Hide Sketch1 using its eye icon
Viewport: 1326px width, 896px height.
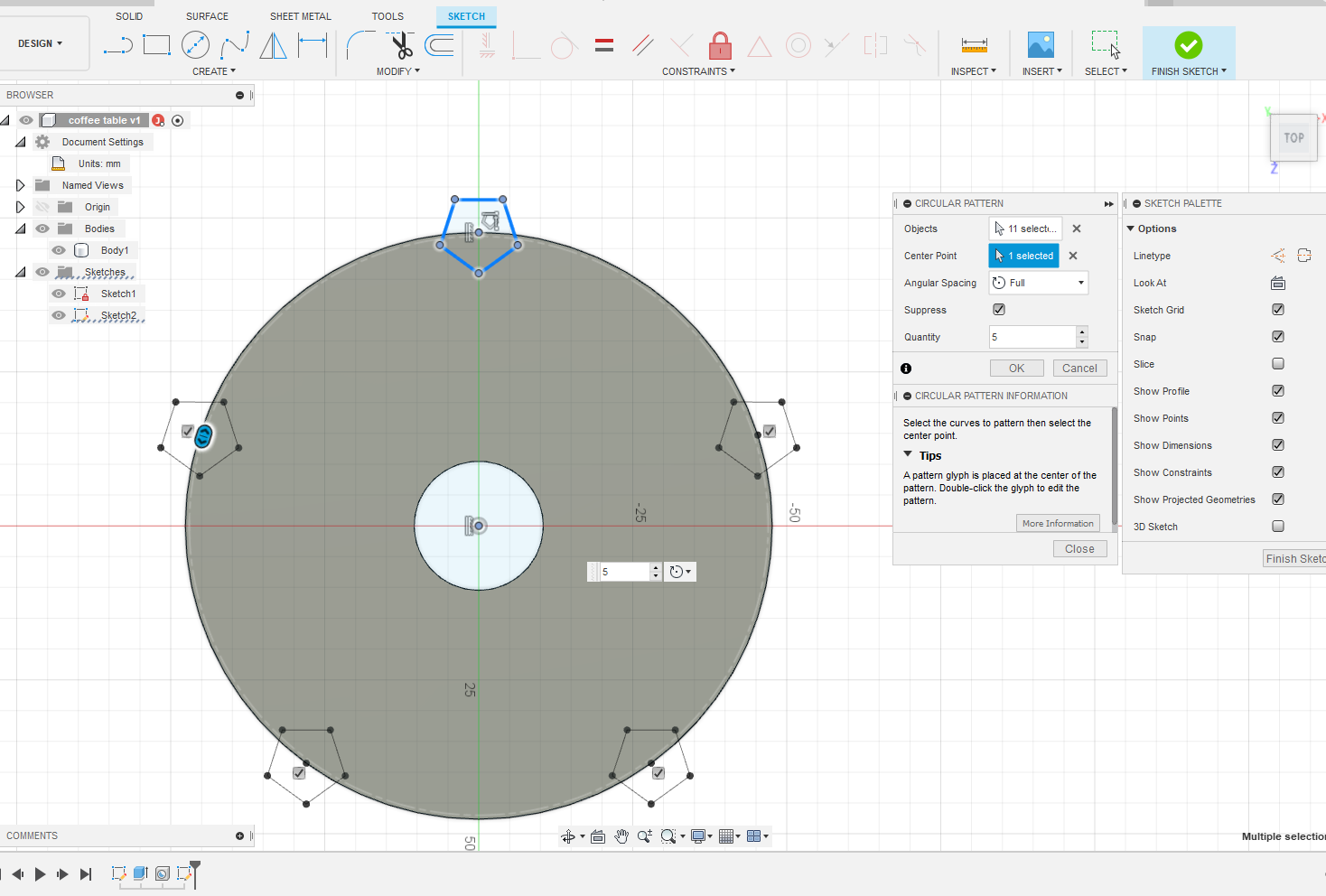pyautogui.click(x=59, y=294)
